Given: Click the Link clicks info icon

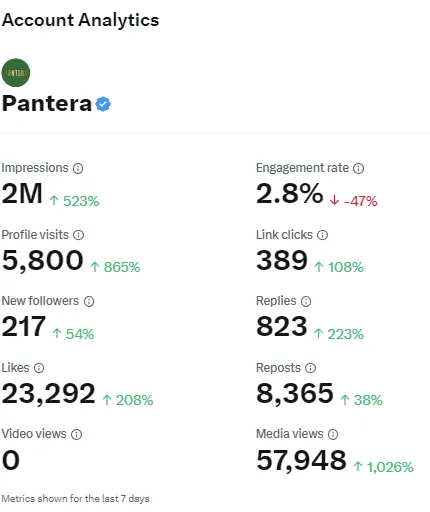Looking at the screenshot, I should click(322, 235).
